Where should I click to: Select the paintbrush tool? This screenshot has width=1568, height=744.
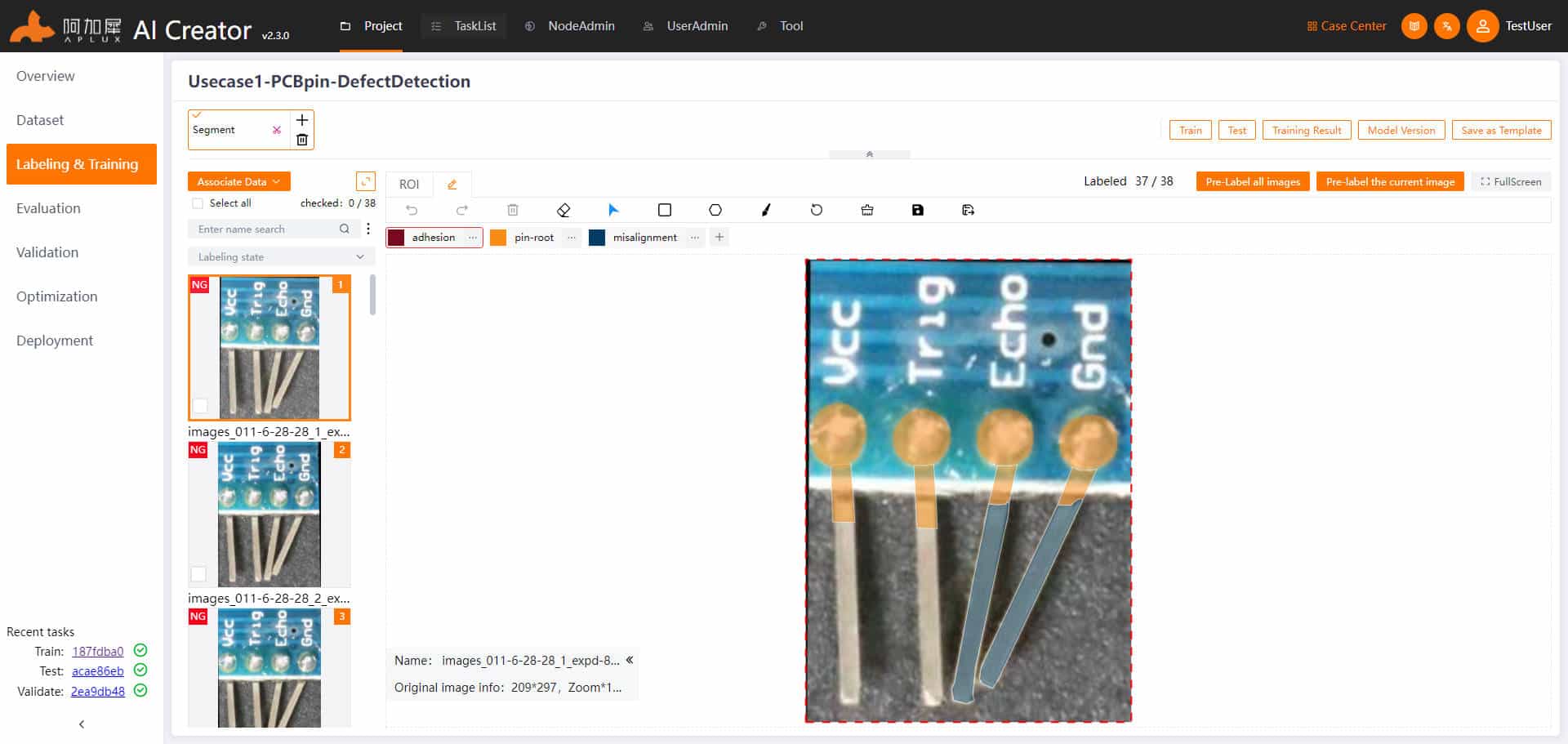click(766, 210)
